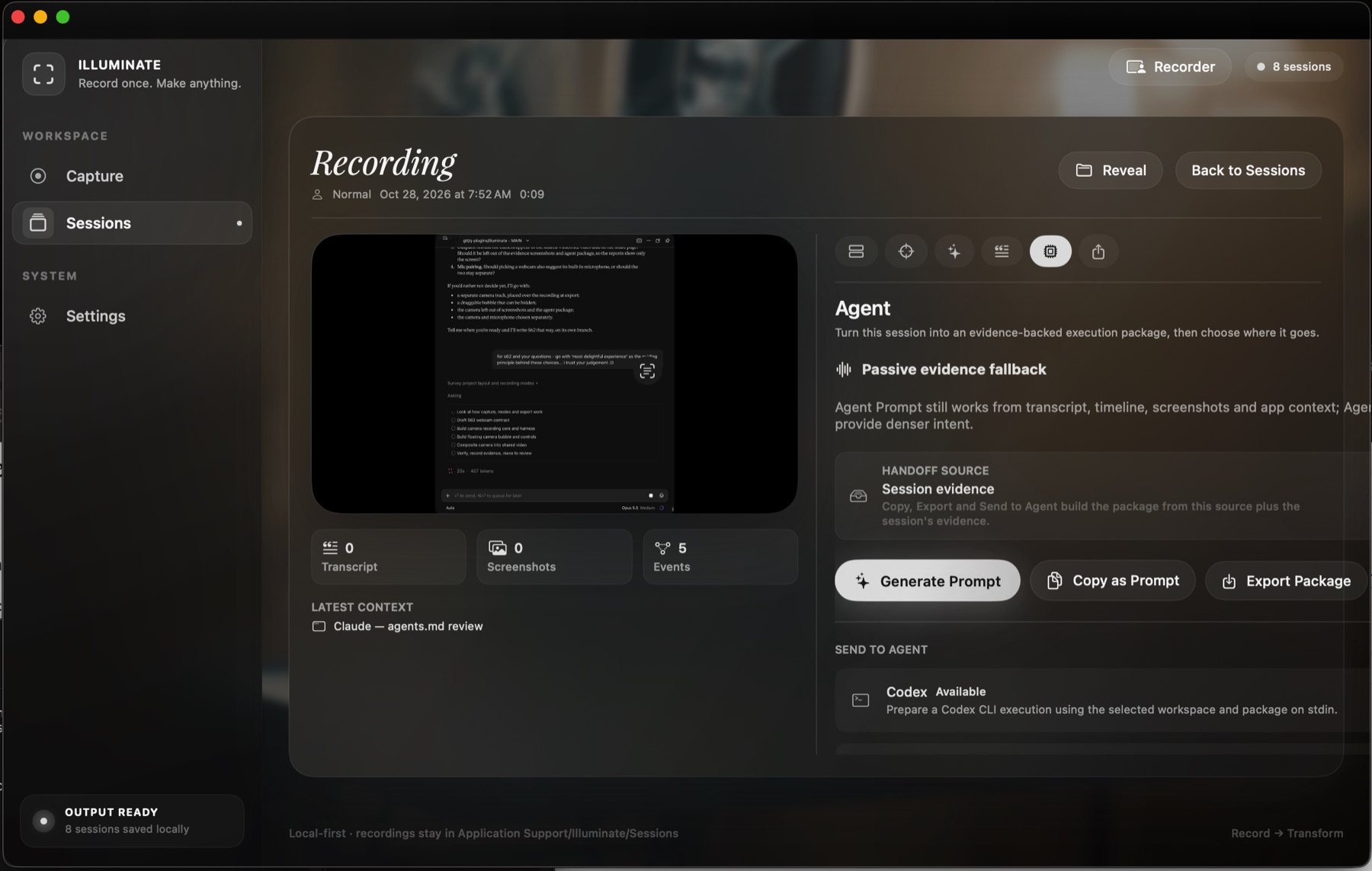Click the waveform icon beside Passive evidence fallback
The image size is (1372, 871).
(843, 370)
